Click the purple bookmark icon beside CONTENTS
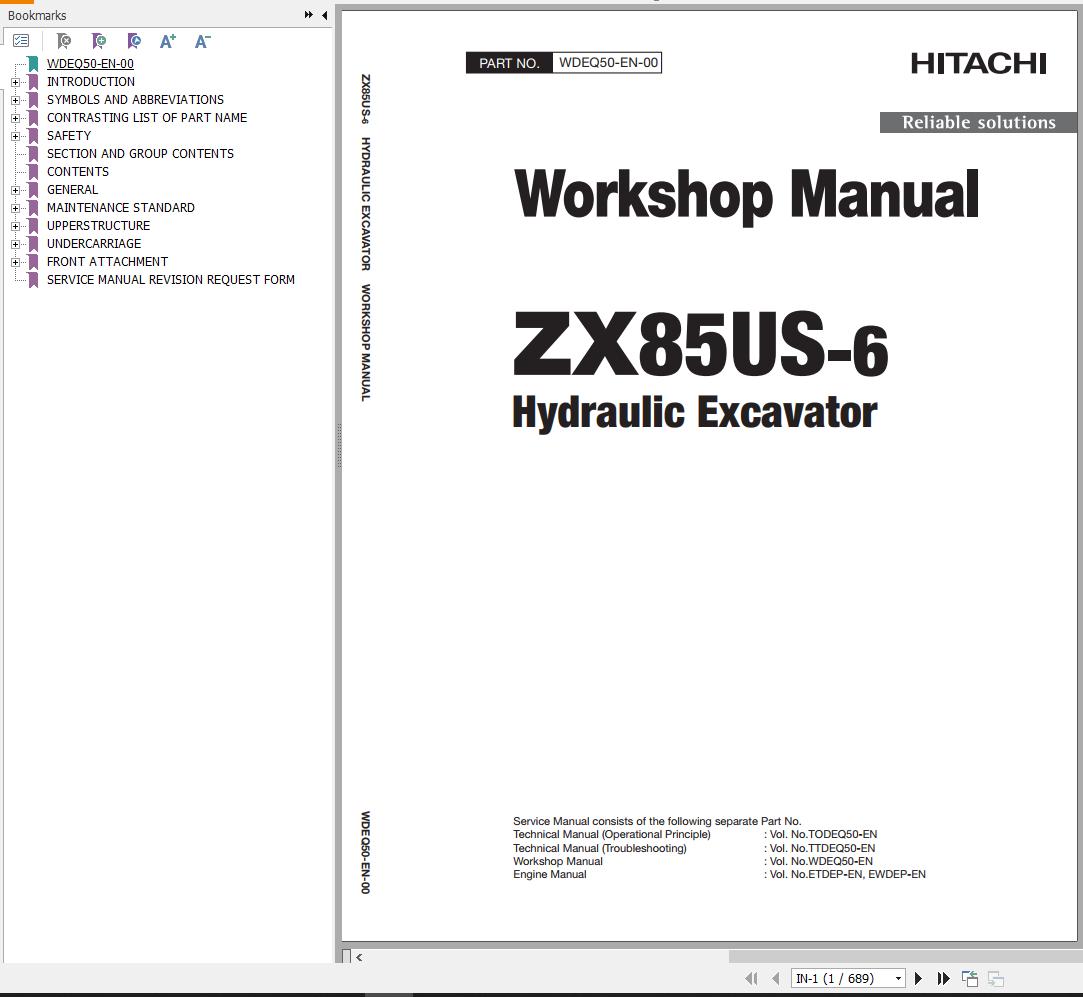 pyautogui.click(x=32, y=172)
